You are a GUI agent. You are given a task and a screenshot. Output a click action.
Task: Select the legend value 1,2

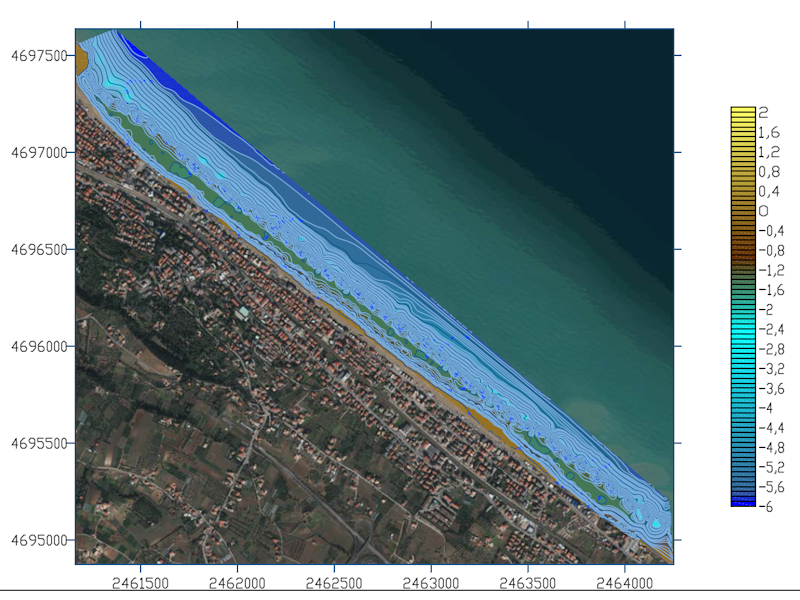[x=769, y=152]
